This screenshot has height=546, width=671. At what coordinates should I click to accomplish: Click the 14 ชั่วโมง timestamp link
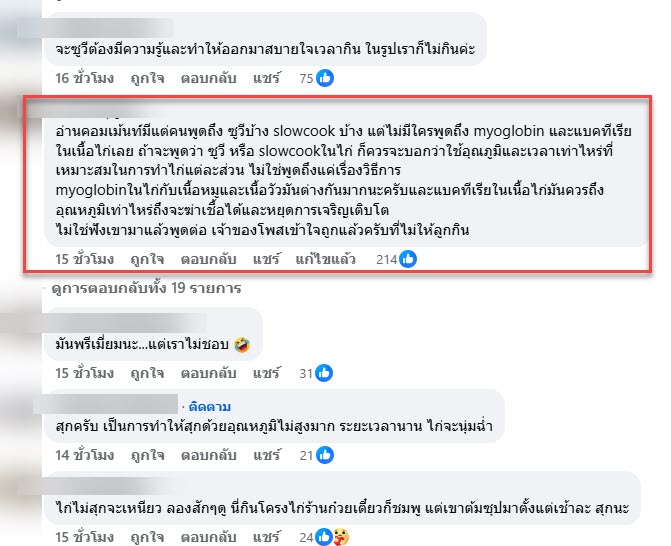84,455
